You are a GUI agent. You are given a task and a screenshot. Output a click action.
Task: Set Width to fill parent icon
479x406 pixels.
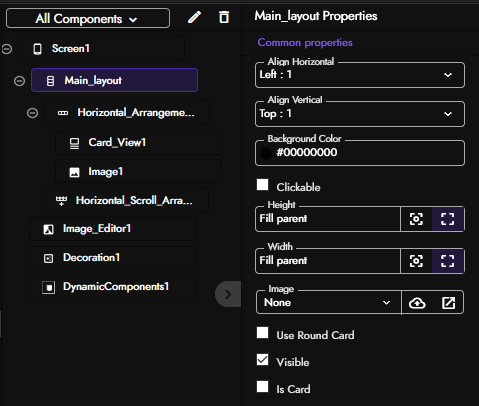[448, 261]
